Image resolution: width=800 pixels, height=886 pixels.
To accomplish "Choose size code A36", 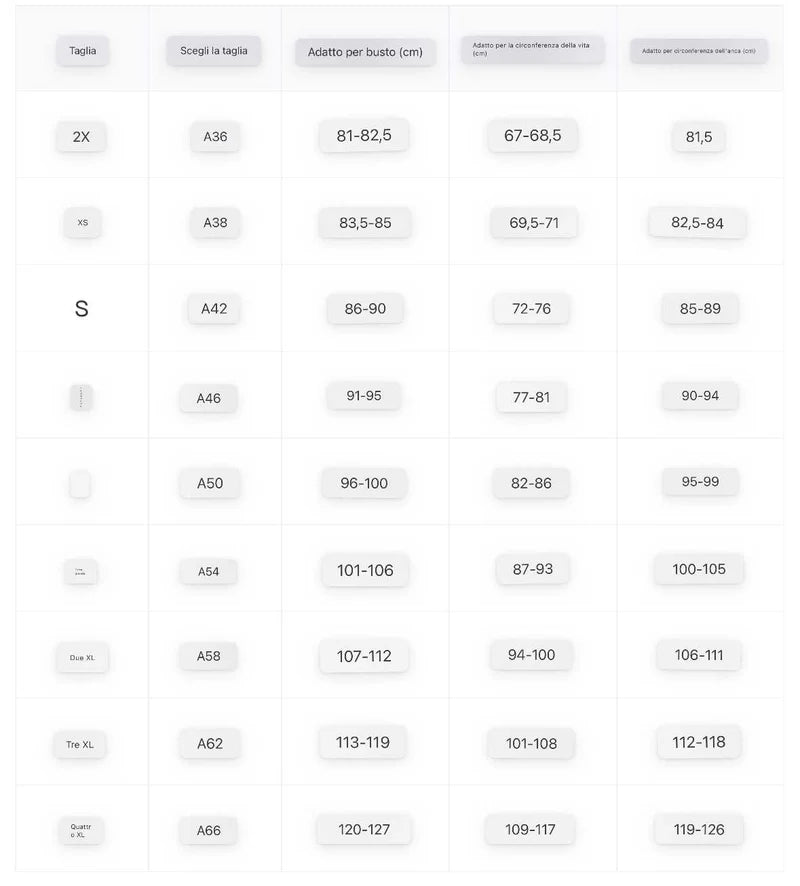I will [215, 137].
